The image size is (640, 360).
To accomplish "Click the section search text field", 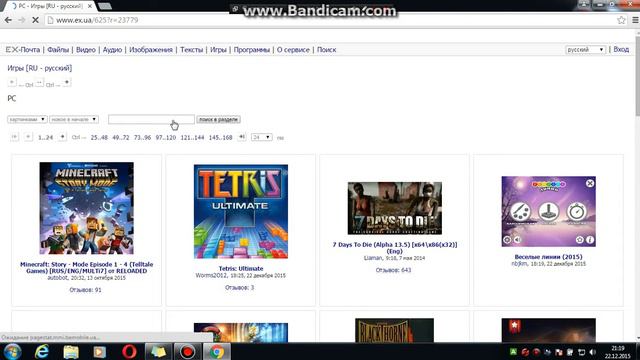I will [x=151, y=119].
